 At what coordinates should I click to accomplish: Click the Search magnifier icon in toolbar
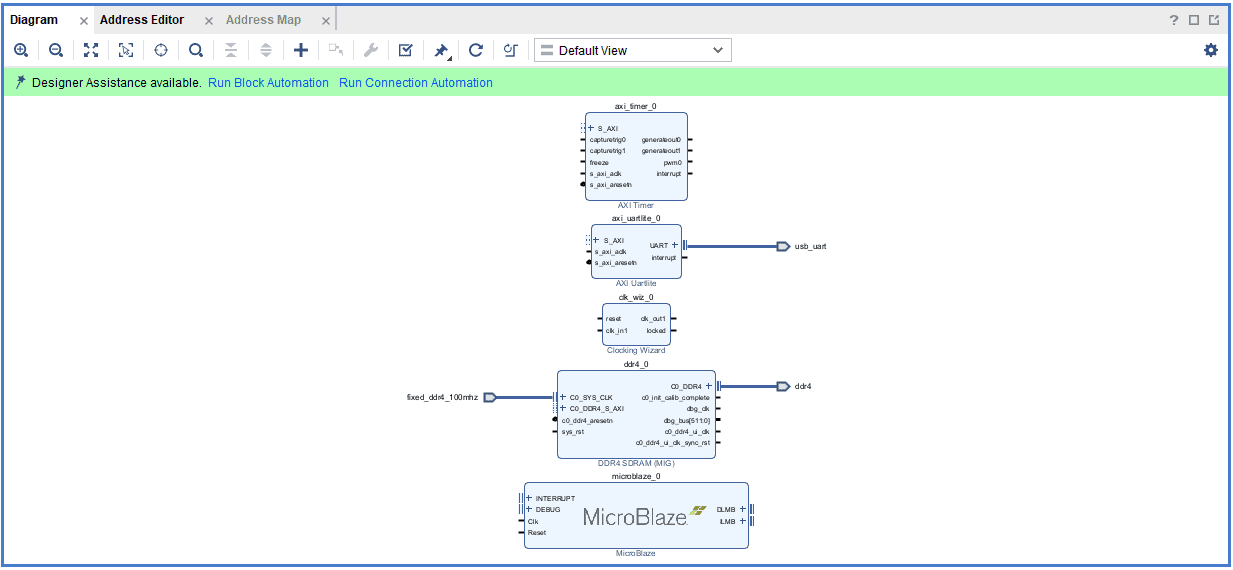(196, 50)
